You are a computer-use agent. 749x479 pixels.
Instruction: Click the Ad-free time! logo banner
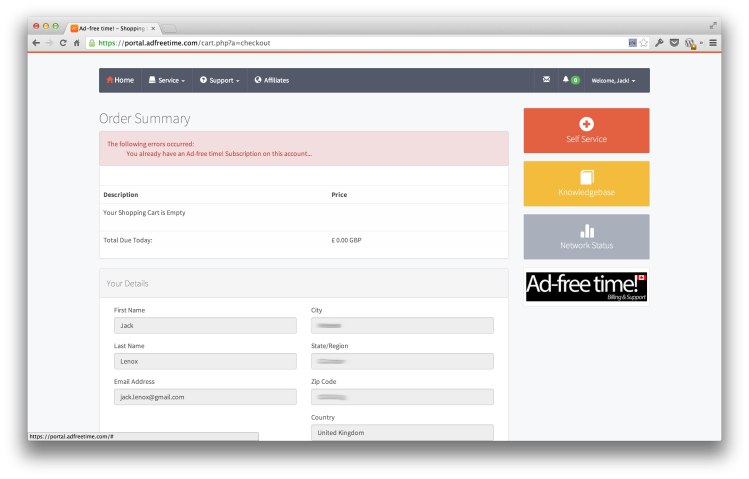click(586, 286)
